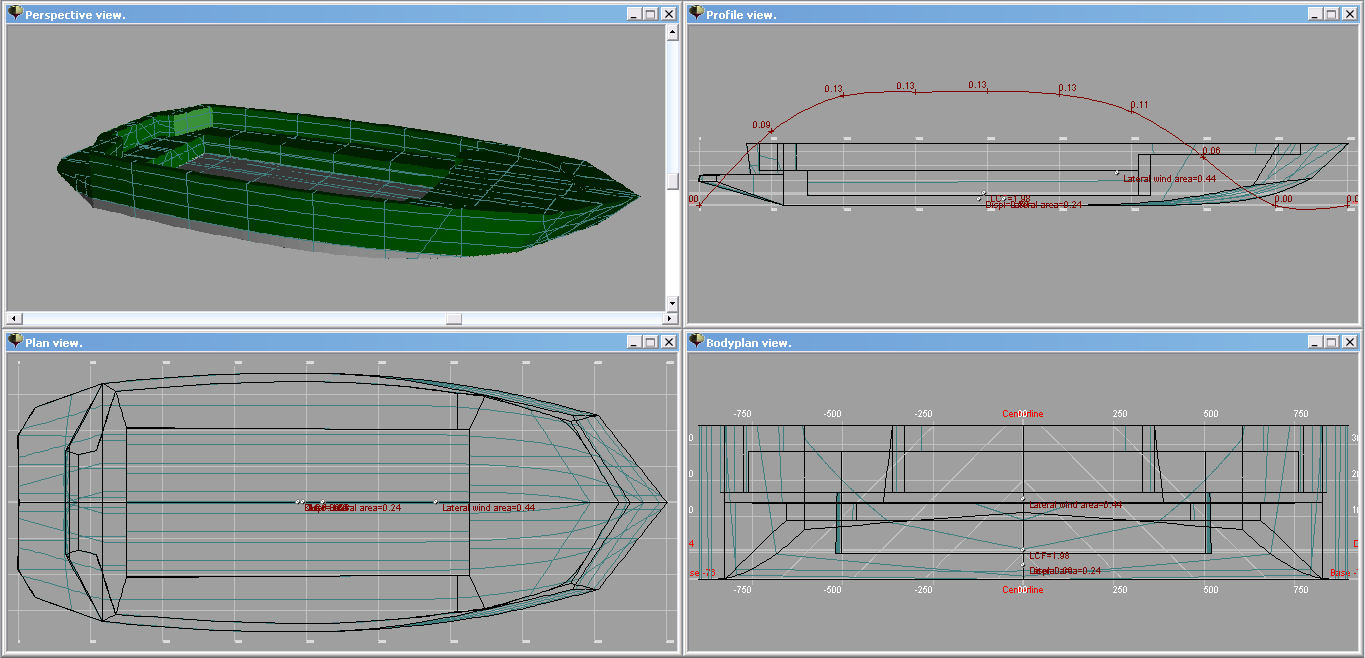The width and height of the screenshot is (1365, 658).
Task: Maximize the Perspective view window
Action: (651, 14)
